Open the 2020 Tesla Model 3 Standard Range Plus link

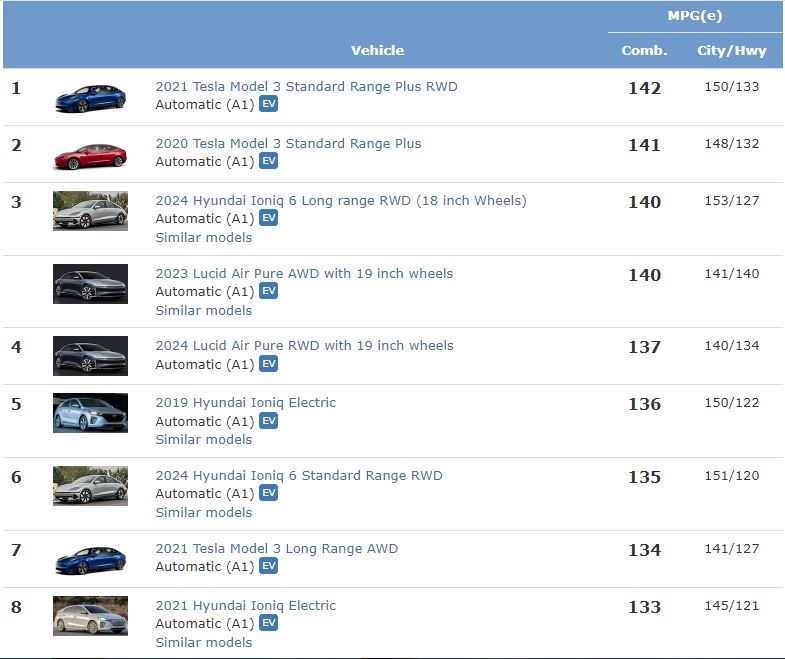(288, 144)
